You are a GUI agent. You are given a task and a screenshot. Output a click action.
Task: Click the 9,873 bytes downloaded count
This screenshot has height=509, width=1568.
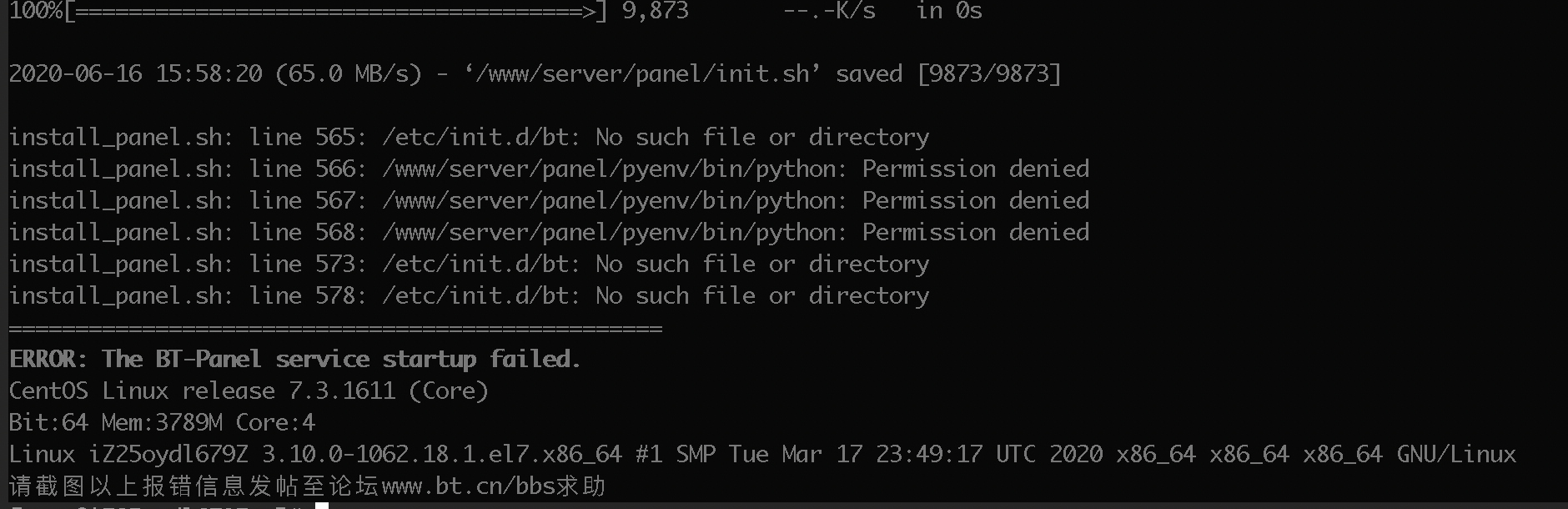pos(656,12)
